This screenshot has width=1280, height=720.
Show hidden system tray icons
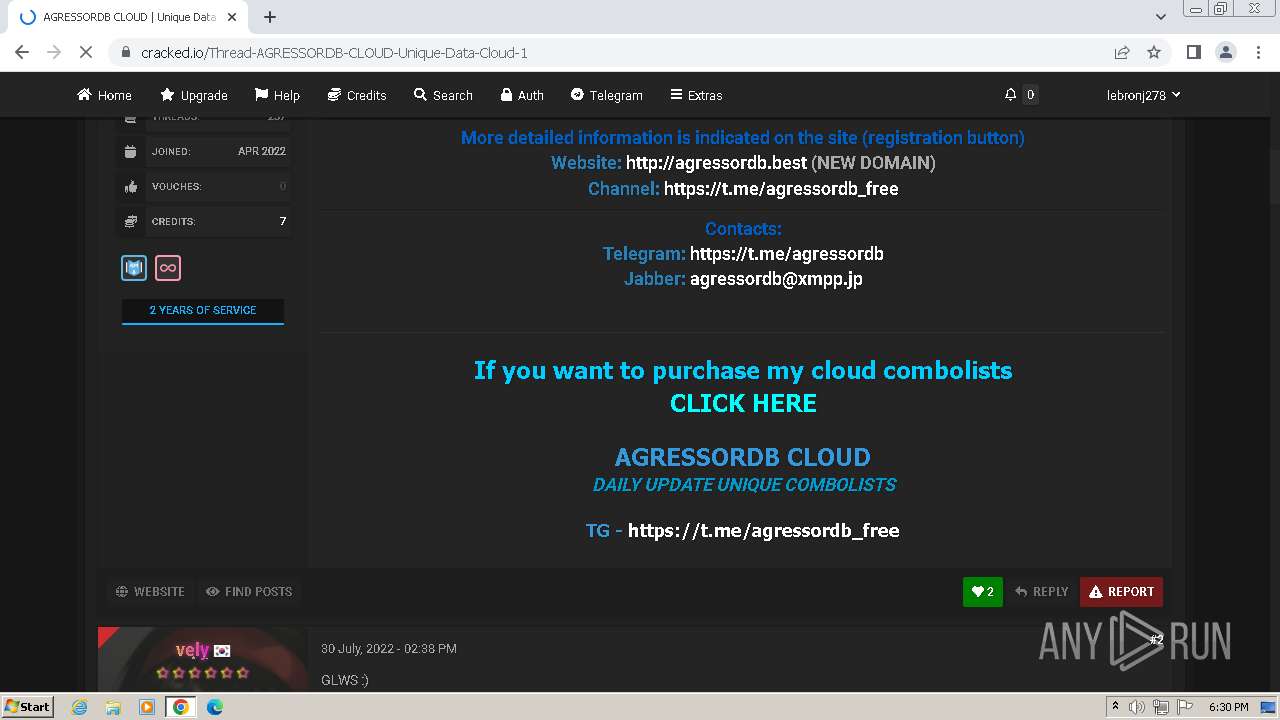click(x=1115, y=707)
